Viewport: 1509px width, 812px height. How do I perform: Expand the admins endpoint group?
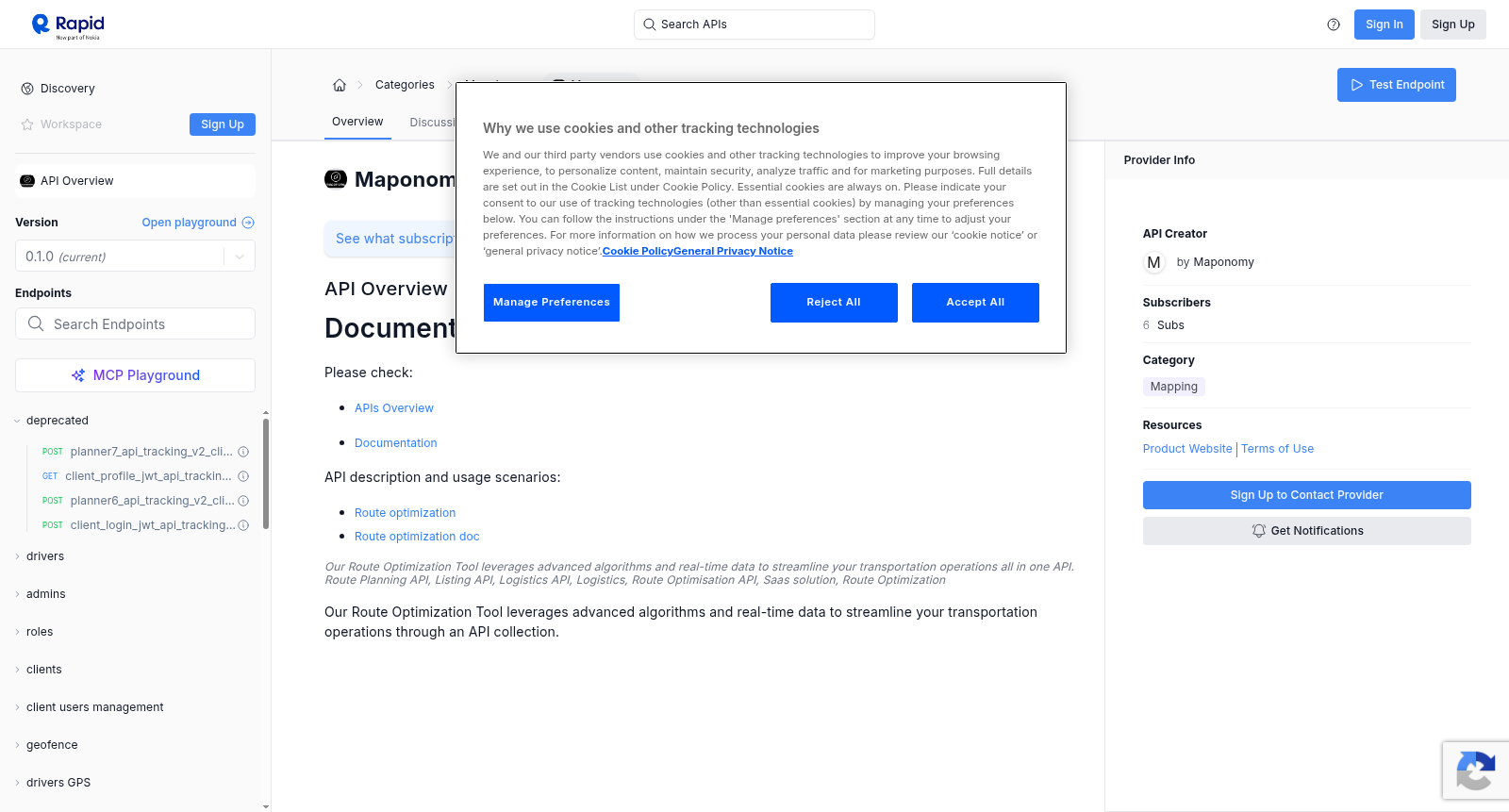(17, 594)
